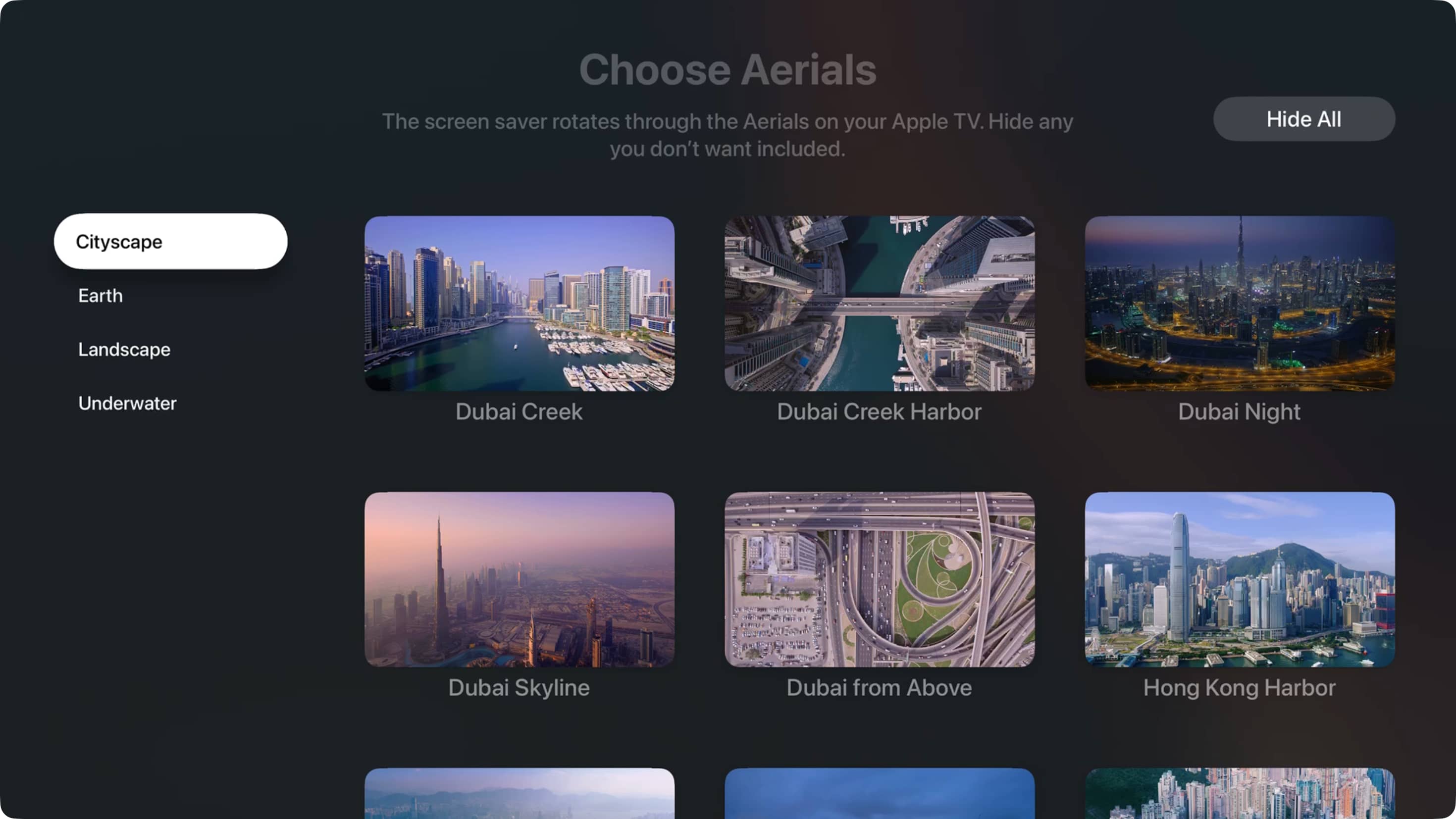Choose the Dubai Skyline aerial thumbnail
This screenshot has width=1456, height=819.
pyautogui.click(x=519, y=579)
